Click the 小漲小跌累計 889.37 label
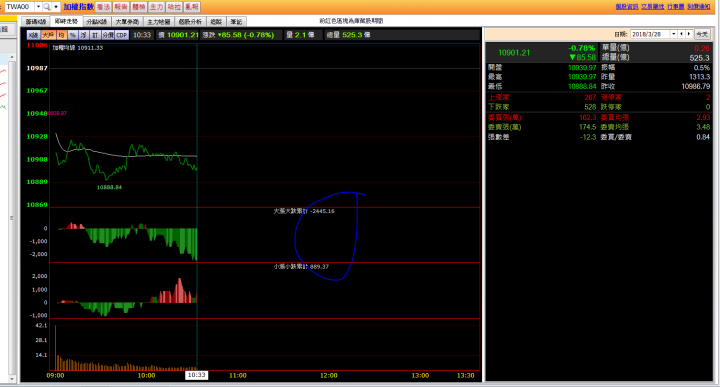The width and height of the screenshot is (720, 387). [301, 266]
